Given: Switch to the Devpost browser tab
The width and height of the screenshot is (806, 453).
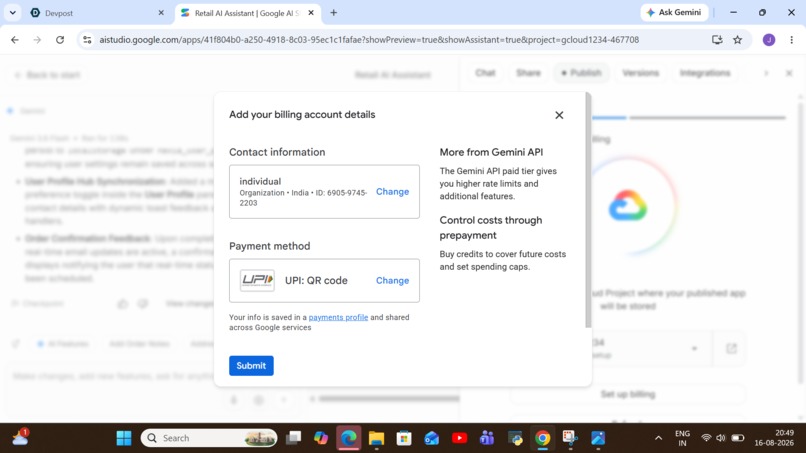Looking at the screenshot, I should 95,13.
